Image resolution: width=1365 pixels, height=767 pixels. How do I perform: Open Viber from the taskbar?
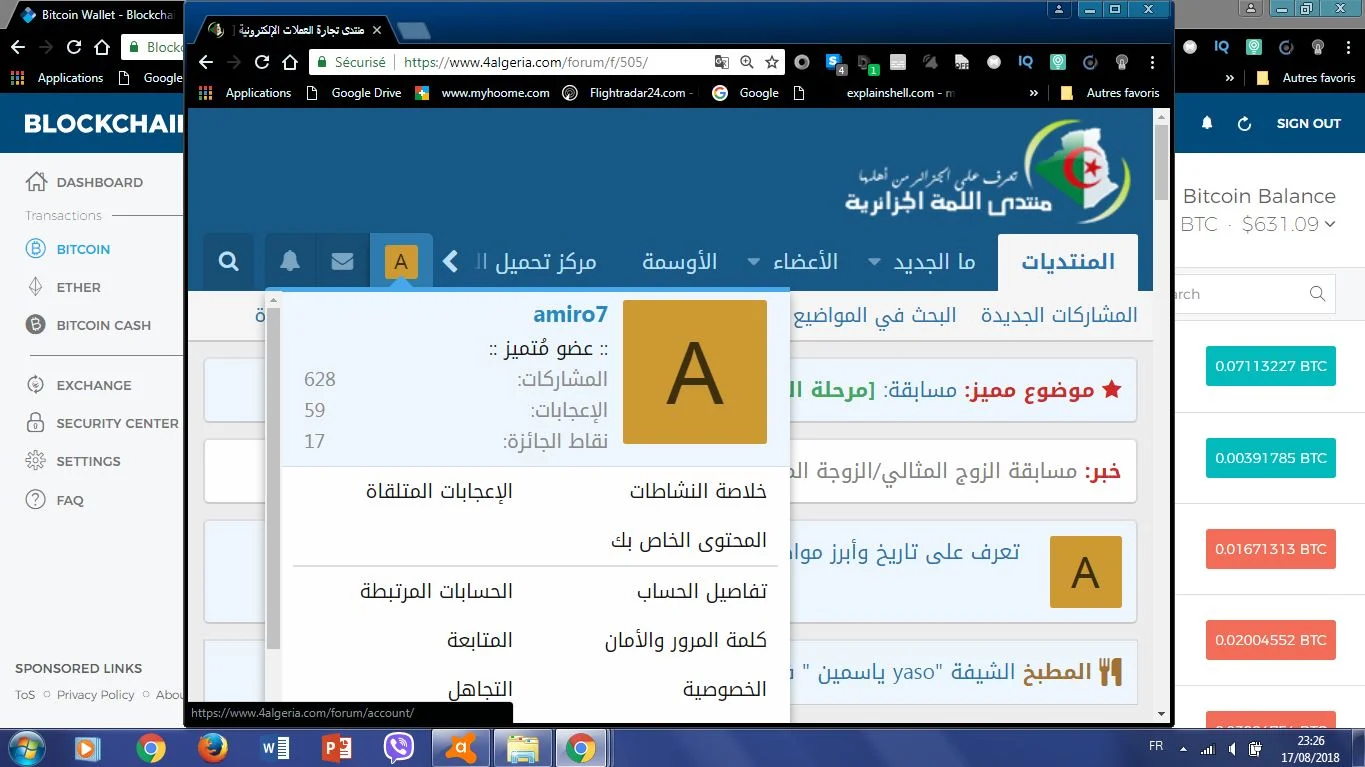tap(399, 748)
